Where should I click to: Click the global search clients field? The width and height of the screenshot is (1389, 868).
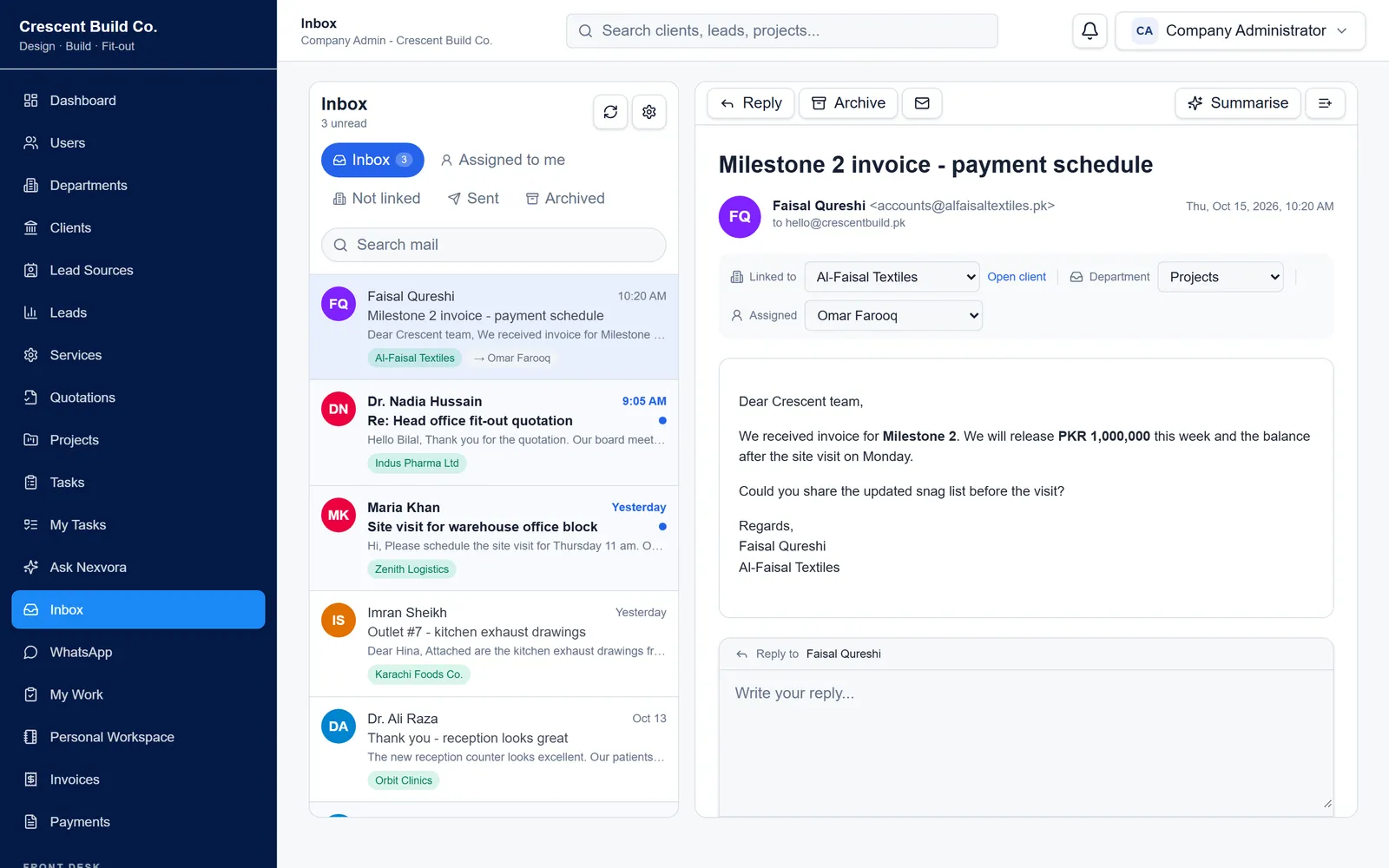[782, 31]
